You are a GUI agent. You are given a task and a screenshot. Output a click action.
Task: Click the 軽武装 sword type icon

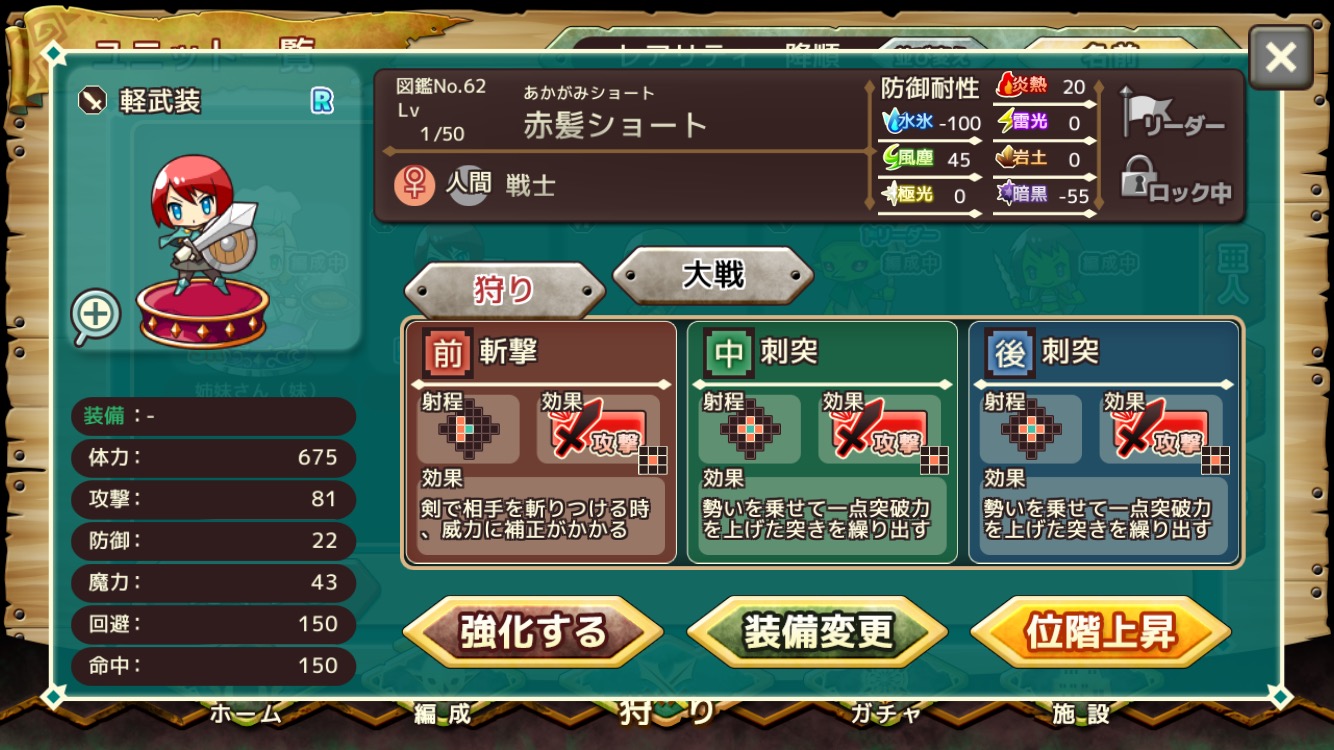(x=92, y=100)
